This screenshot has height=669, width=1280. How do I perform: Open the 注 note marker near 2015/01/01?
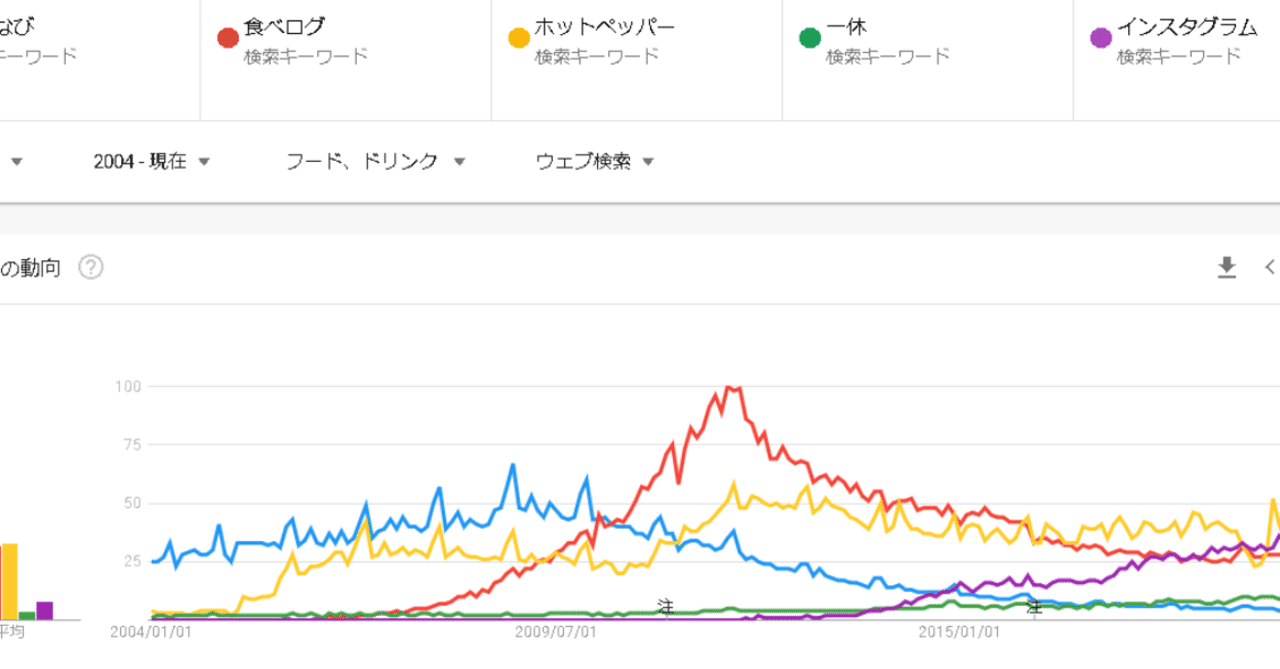point(1035,606)
